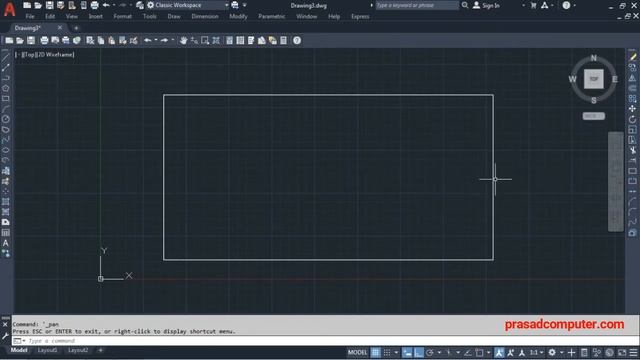Click the Move tool in Modify toolbar
The height and width of the screenshot is (360, 640).
click(x=632, y=109)
